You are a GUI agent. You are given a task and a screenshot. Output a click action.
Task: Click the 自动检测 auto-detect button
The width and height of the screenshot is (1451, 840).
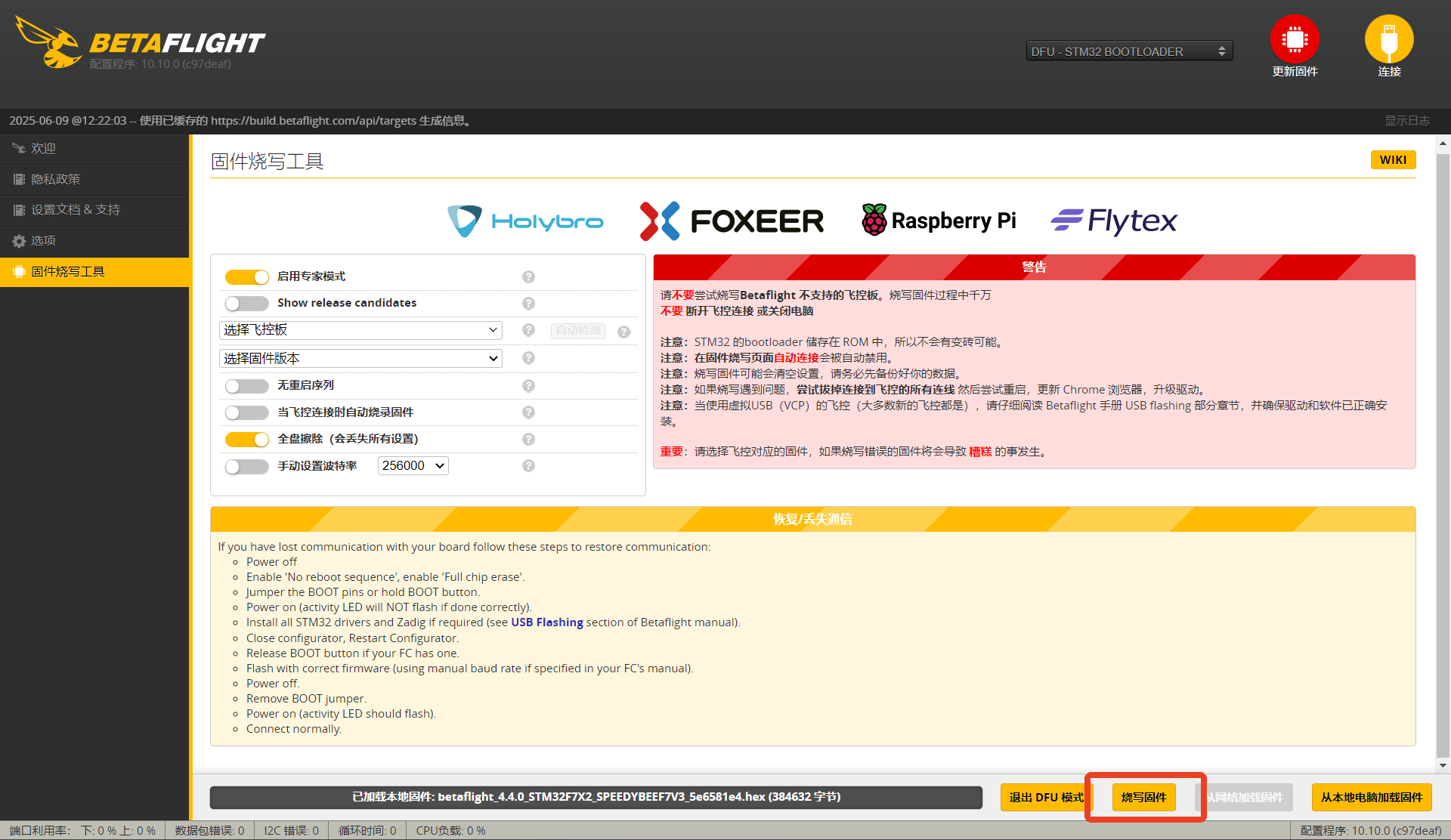click(578, 331)
